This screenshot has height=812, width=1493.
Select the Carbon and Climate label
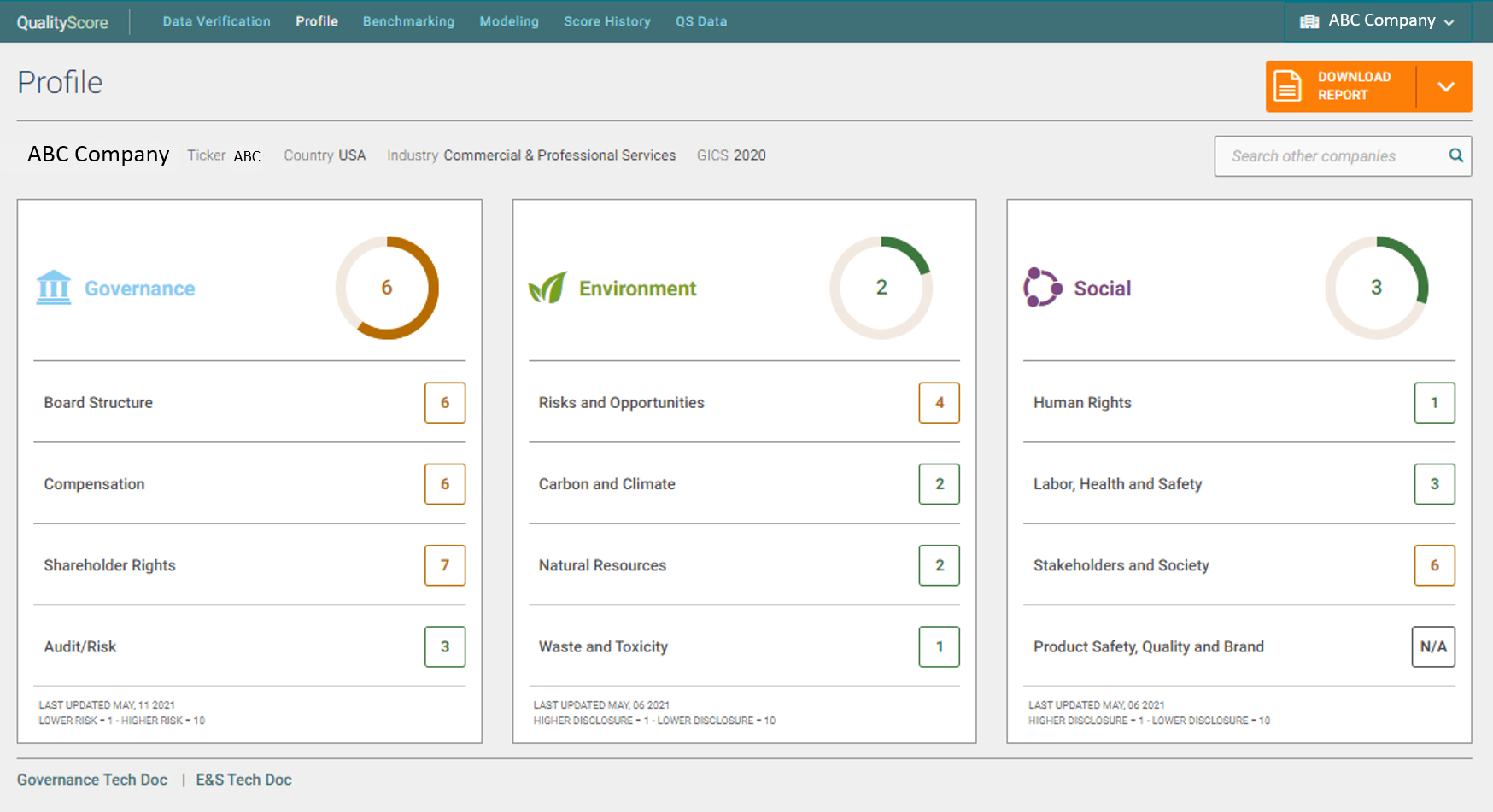606,484
